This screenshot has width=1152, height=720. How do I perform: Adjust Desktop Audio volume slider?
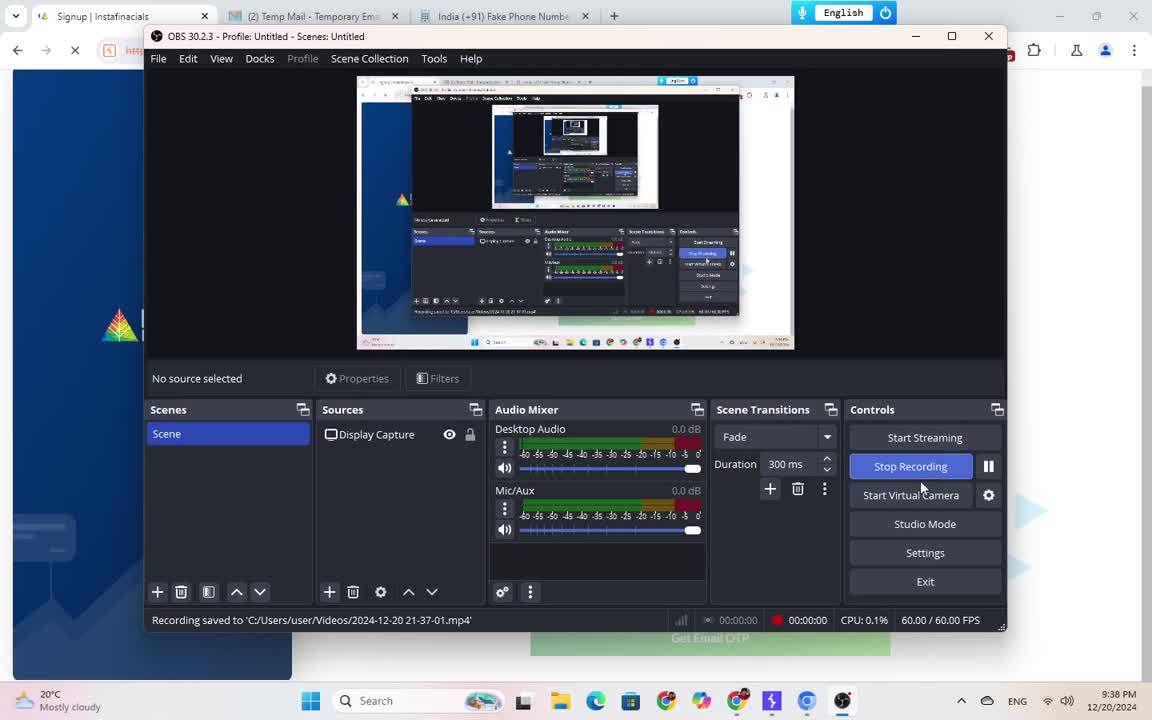click(610, 469)
